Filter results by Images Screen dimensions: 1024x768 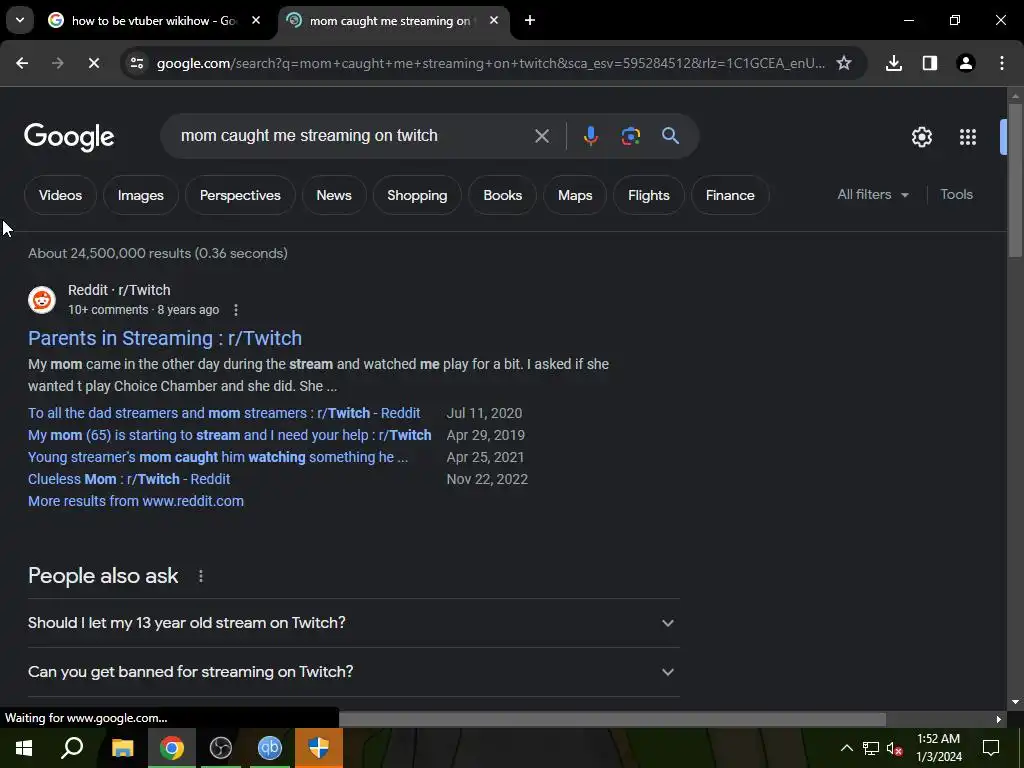(140, 195)
